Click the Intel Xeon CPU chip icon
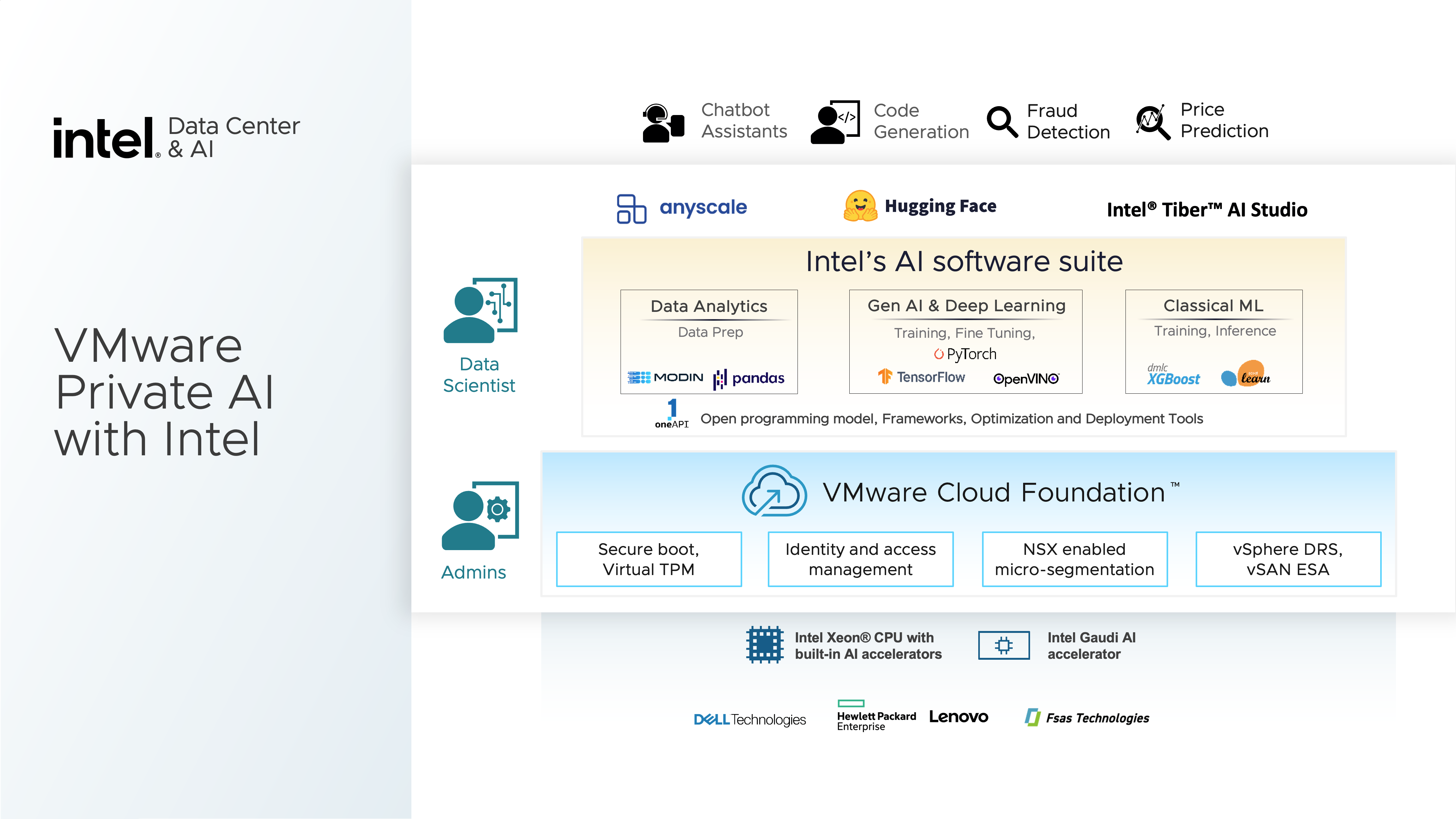1456x819 pixels. tap(764, 644)
